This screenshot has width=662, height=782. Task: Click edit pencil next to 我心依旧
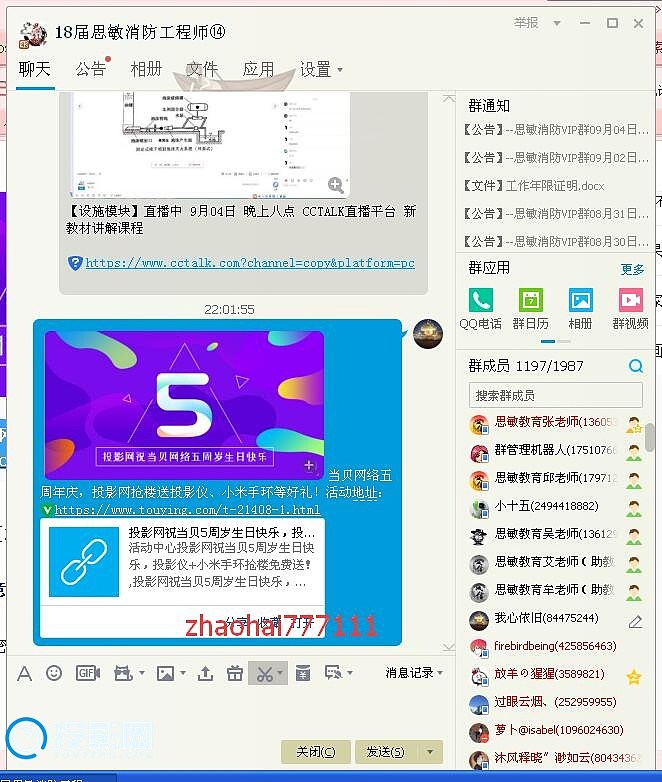click(x=635, y=621)
